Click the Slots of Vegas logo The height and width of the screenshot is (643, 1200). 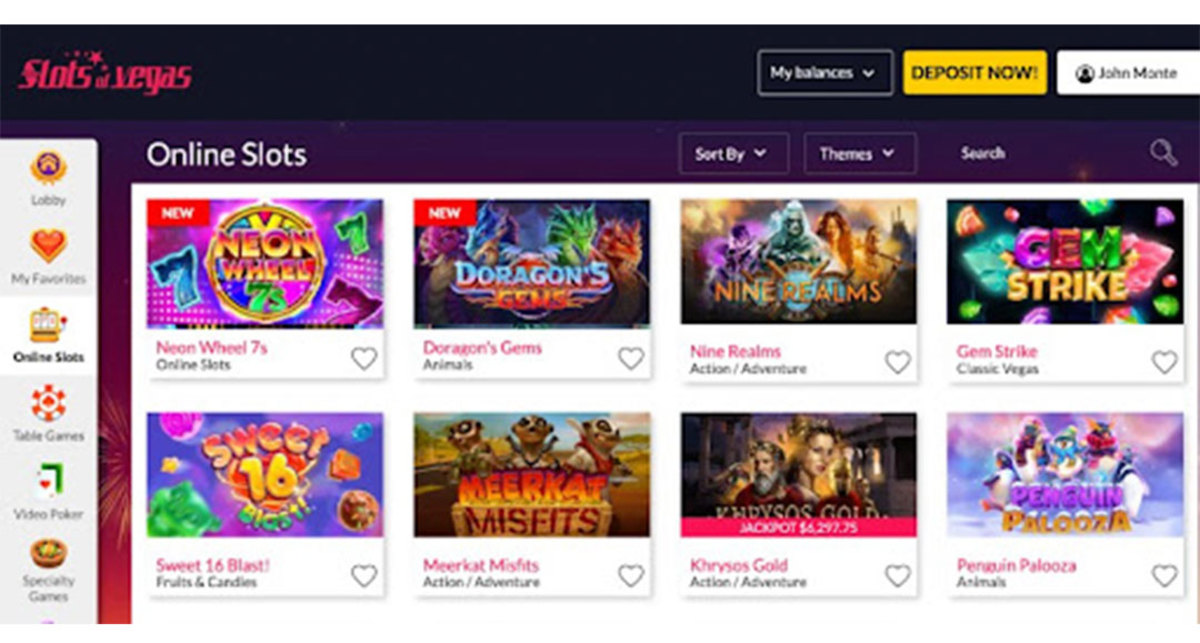(105, 73)
